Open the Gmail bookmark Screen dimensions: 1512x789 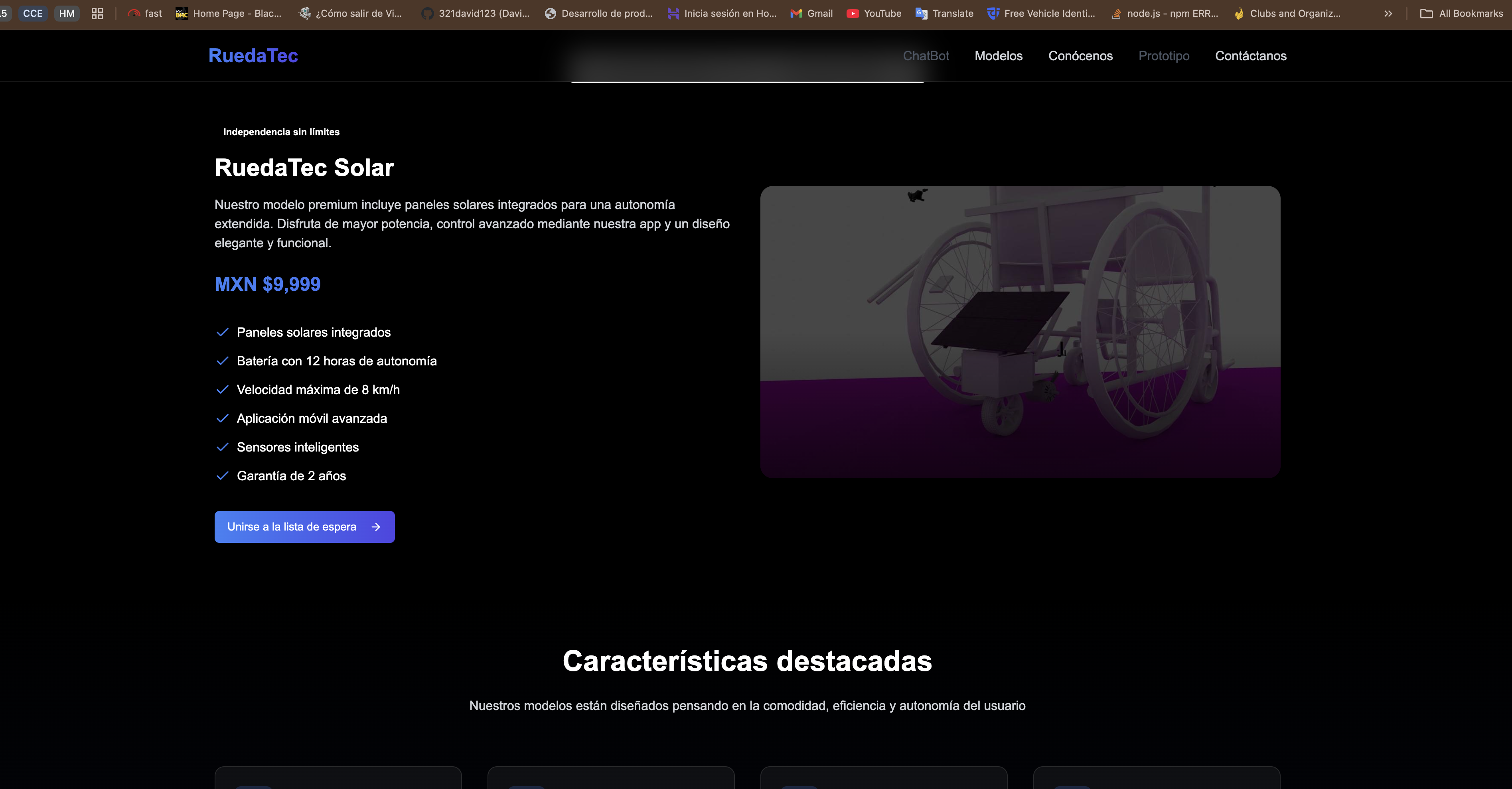[x=811, y=13]
